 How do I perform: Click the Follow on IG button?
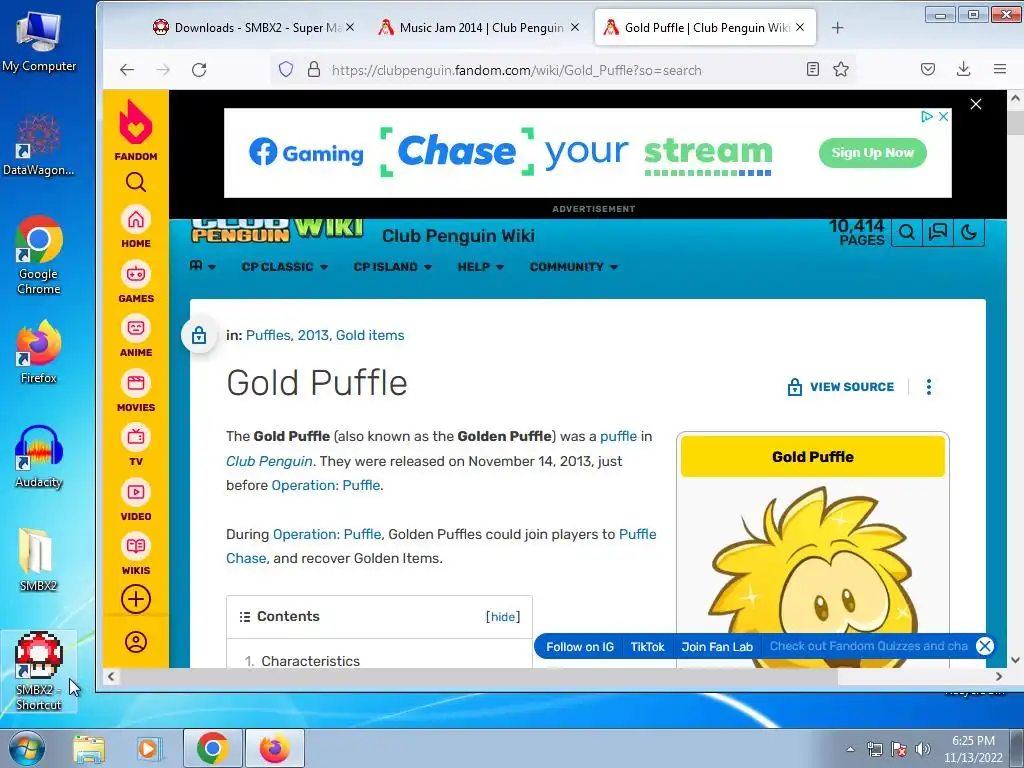[580, 647]
